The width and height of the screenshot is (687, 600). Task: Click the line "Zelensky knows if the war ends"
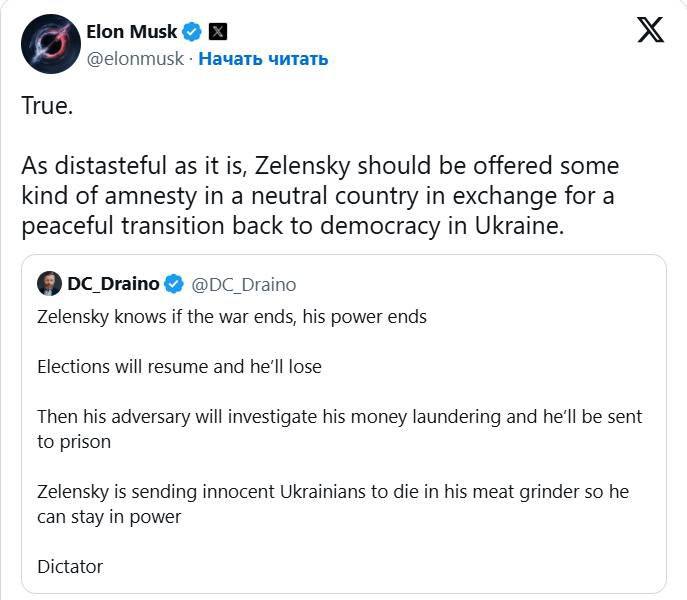232,317
